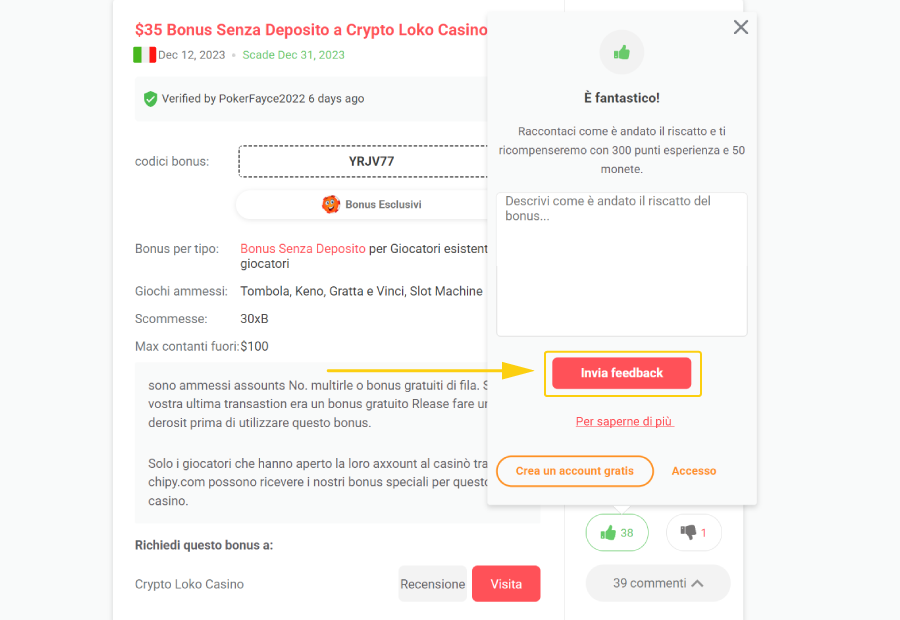The height and width of the screenshot is (620, 900).
Task: Click the red Visita button
Action: pyautogui.click(x=506, y=584)
